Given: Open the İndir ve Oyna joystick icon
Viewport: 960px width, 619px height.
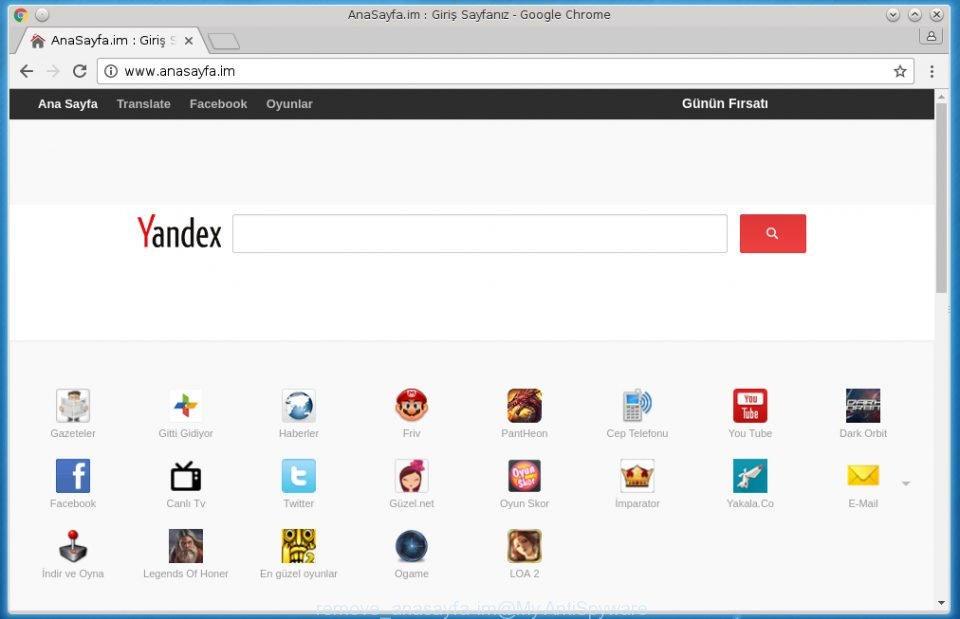Looking at the screenshot, I should click(73, 546).
